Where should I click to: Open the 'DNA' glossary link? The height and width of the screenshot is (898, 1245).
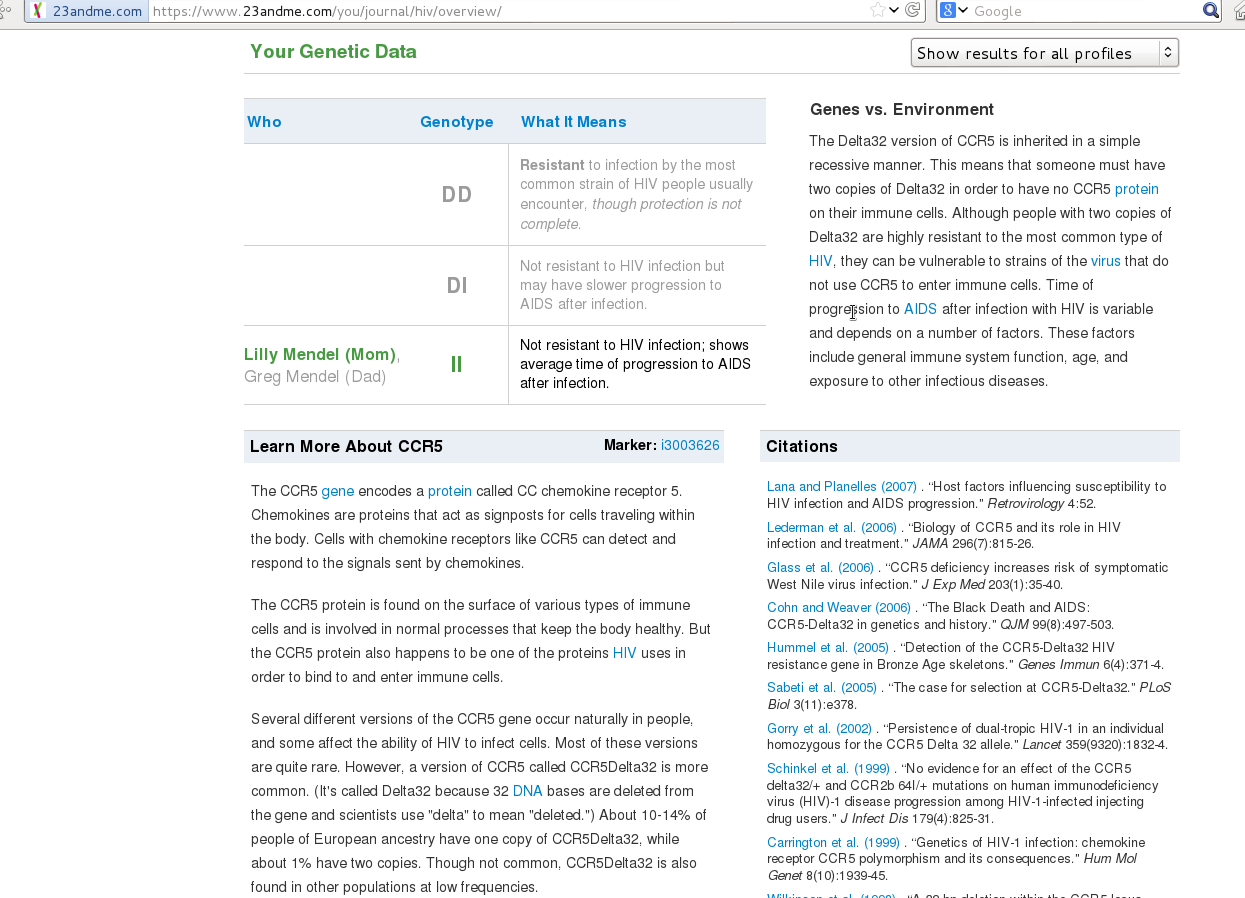click(527, 791)
